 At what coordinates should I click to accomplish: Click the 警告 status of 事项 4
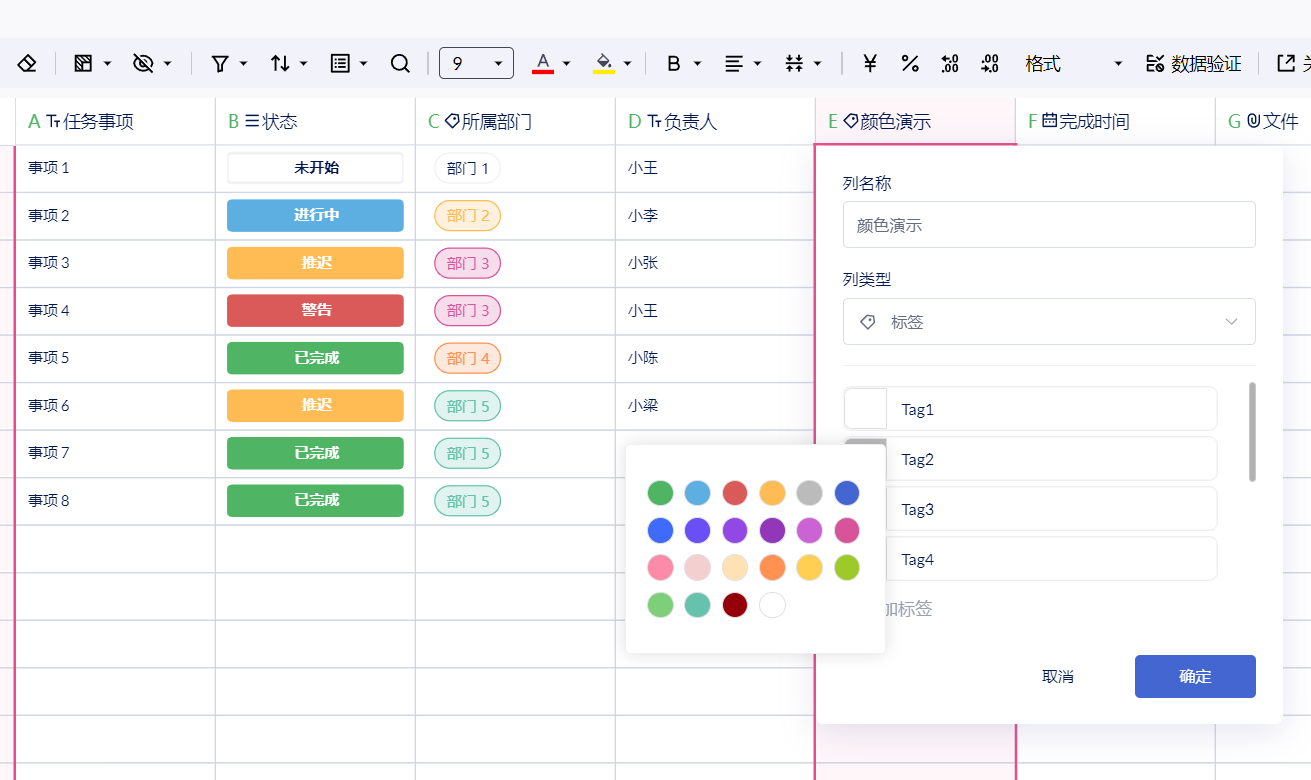point(315,310)
